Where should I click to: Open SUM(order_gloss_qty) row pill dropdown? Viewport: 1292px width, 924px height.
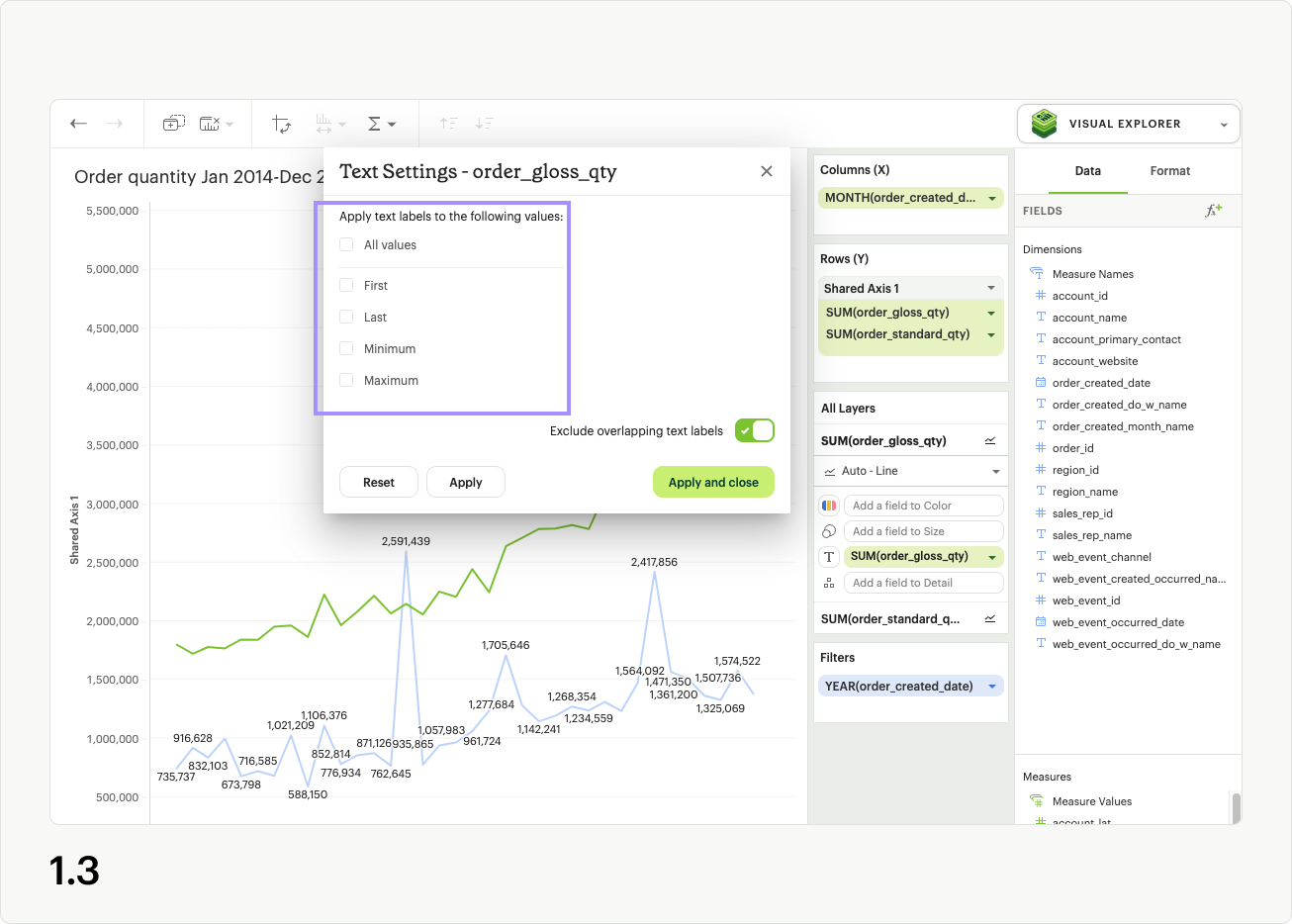click(991, 313)
